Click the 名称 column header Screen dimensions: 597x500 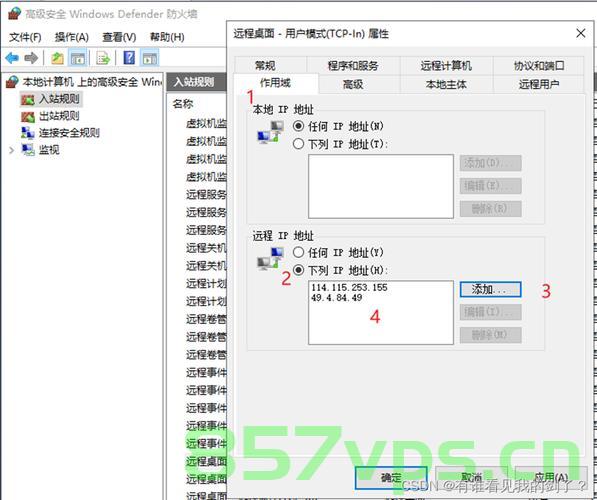pos(183,104)
